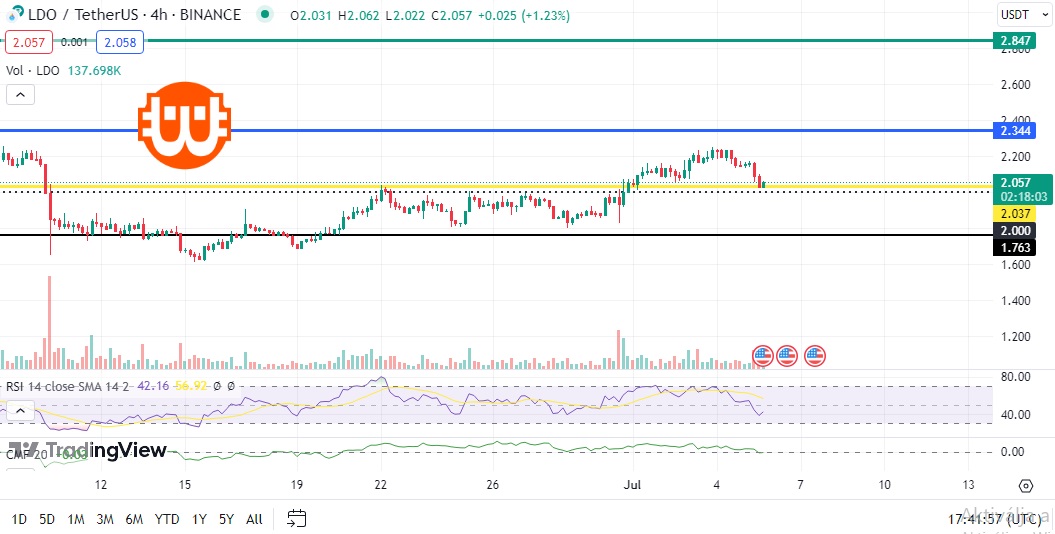Click the Vol · LDO indicator legend
The image size is (1055, 534).
(33, 71)
